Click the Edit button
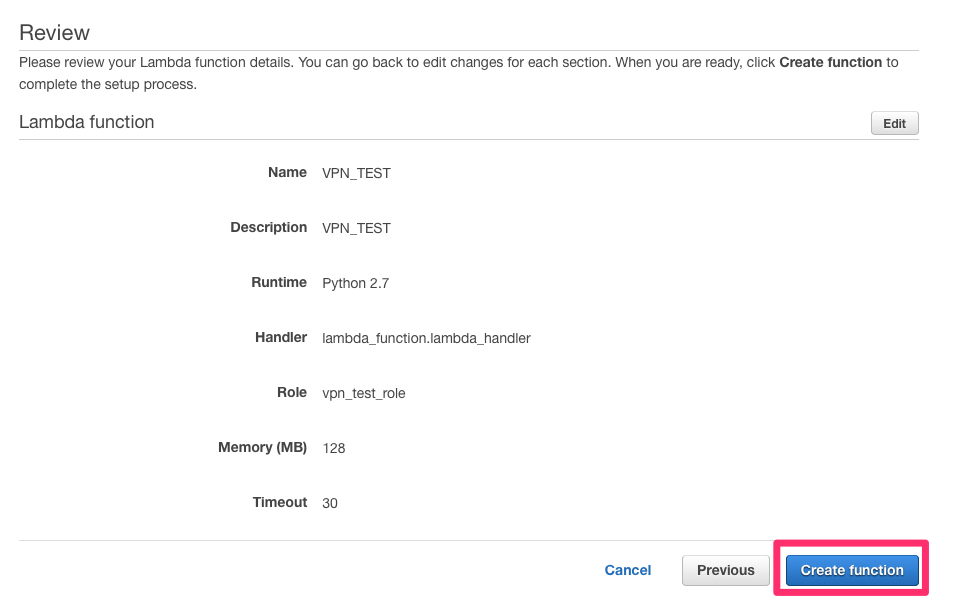The image size is (966, 609). tap(893, 123)
